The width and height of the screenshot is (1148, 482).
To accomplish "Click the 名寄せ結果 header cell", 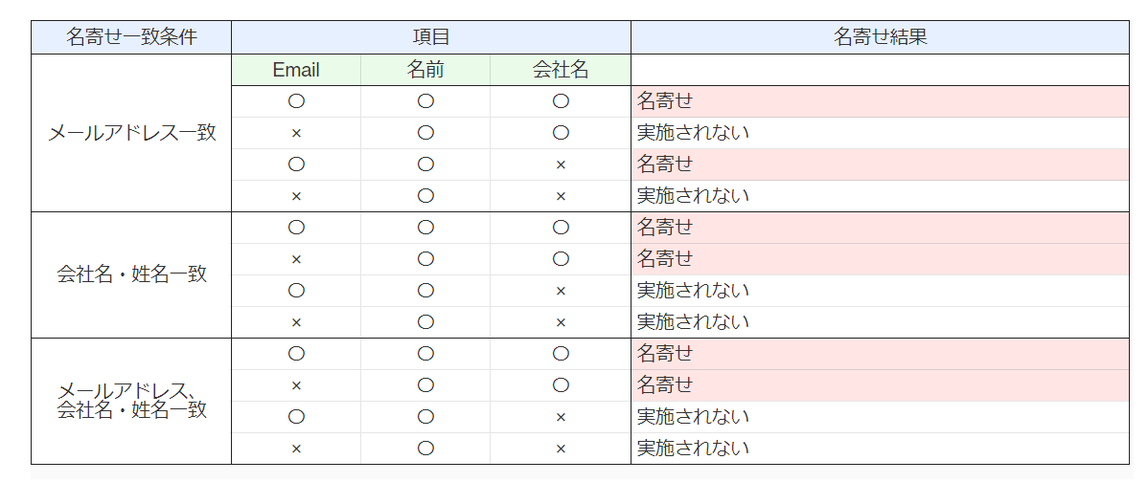I will tap(880, 37).
